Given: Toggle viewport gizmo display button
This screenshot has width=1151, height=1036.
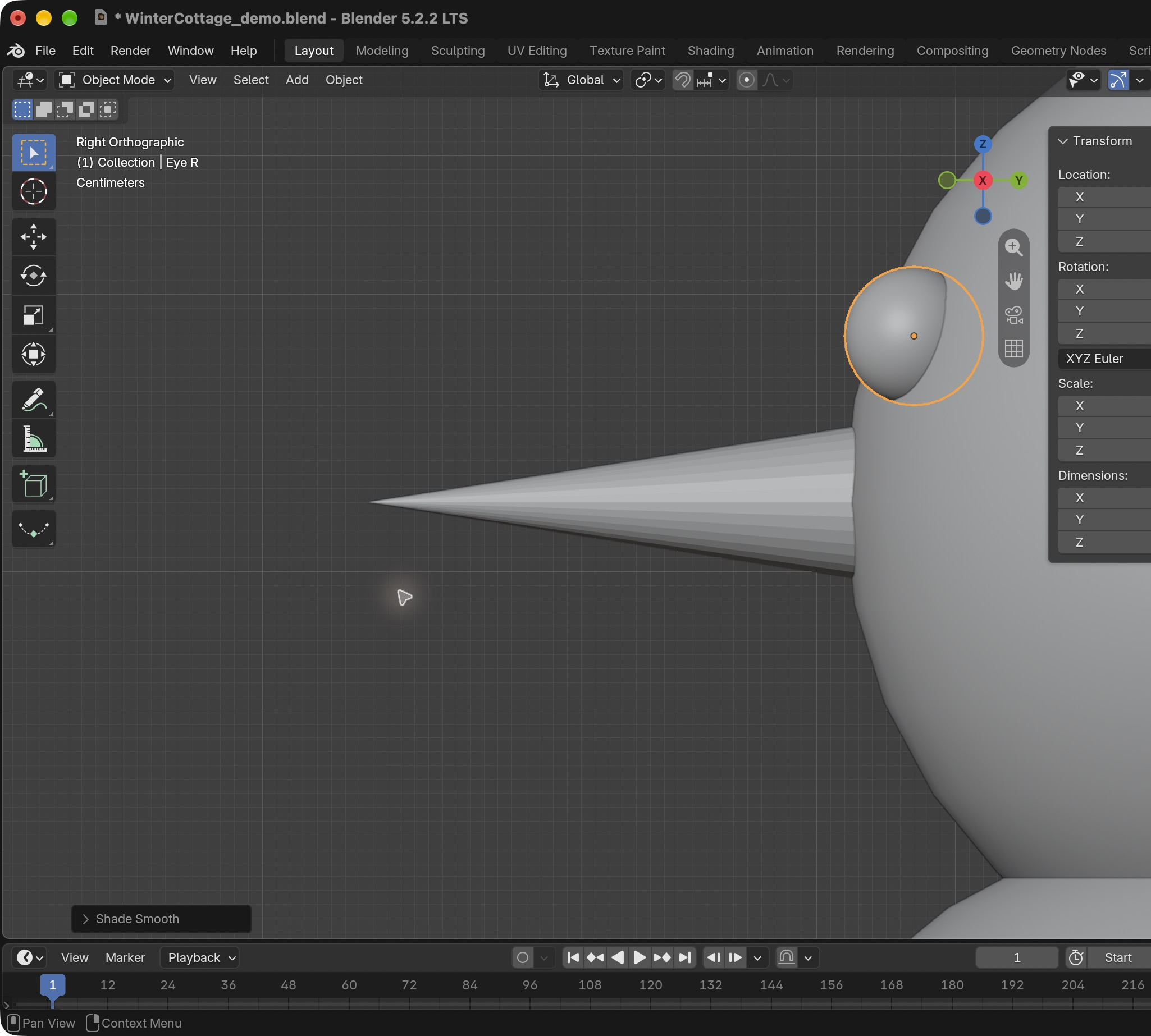Looking at the screenshot, I should [x=1117, y=80].
